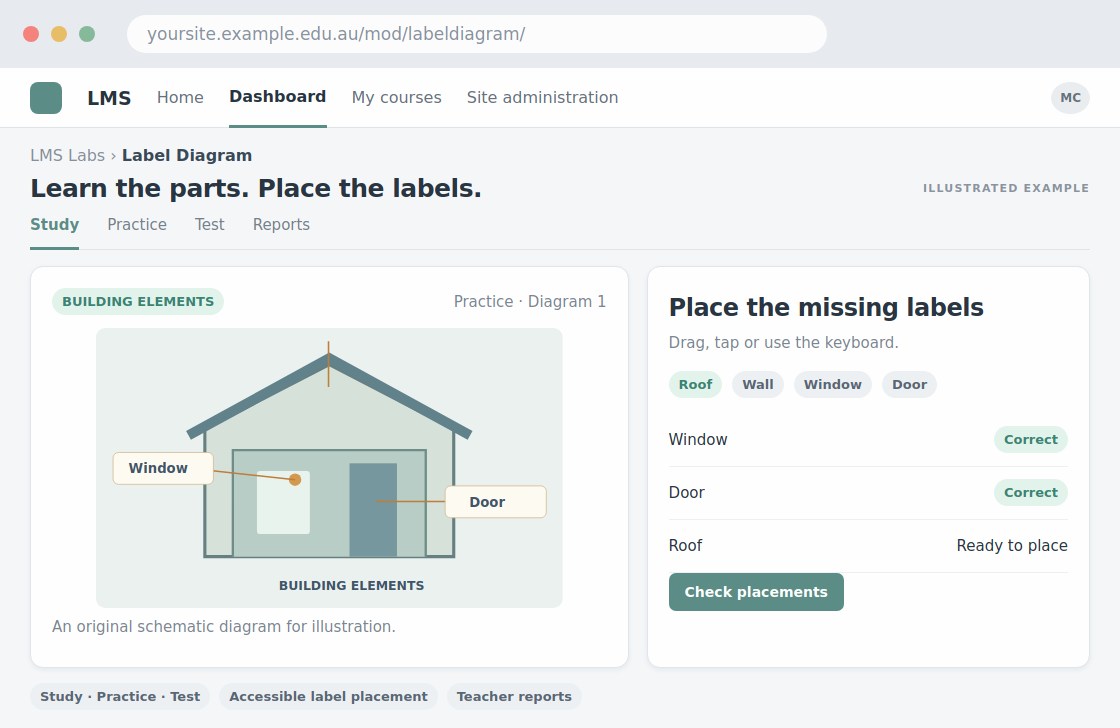Click the green LMS logo square

pyautogui.click(x=46, y=98)
